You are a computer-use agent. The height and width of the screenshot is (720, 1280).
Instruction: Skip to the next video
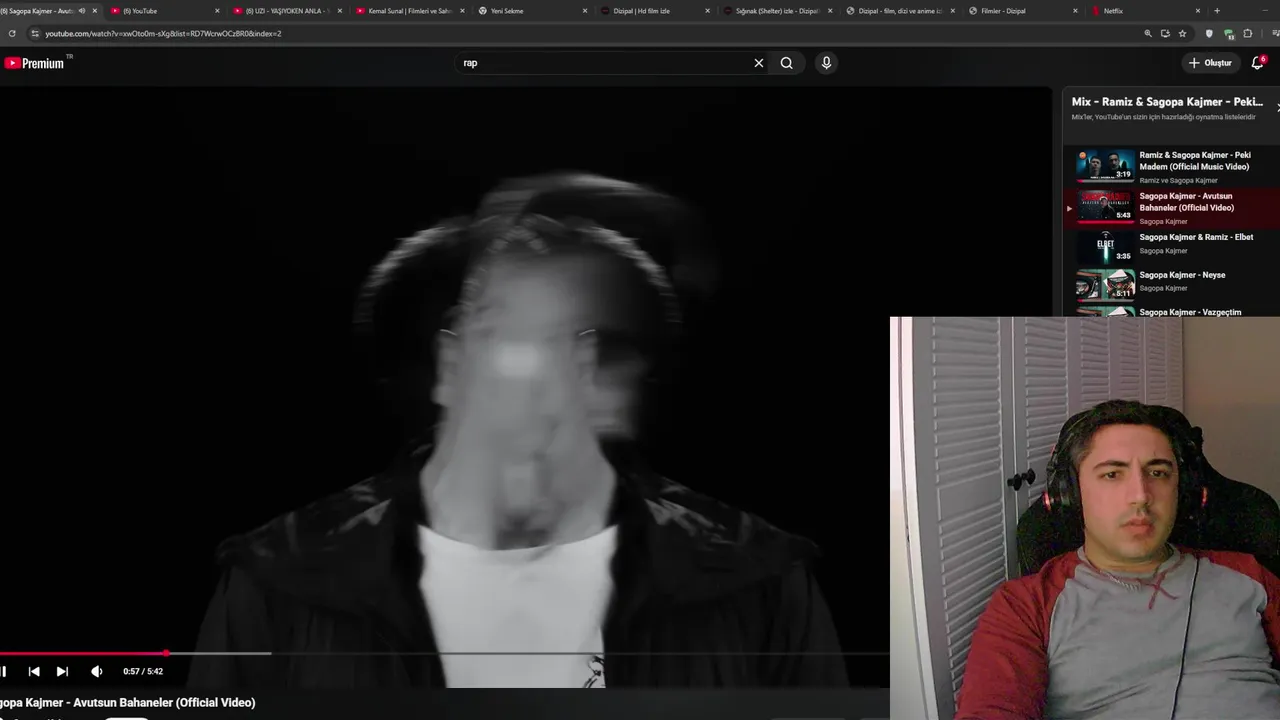(62, 671)
